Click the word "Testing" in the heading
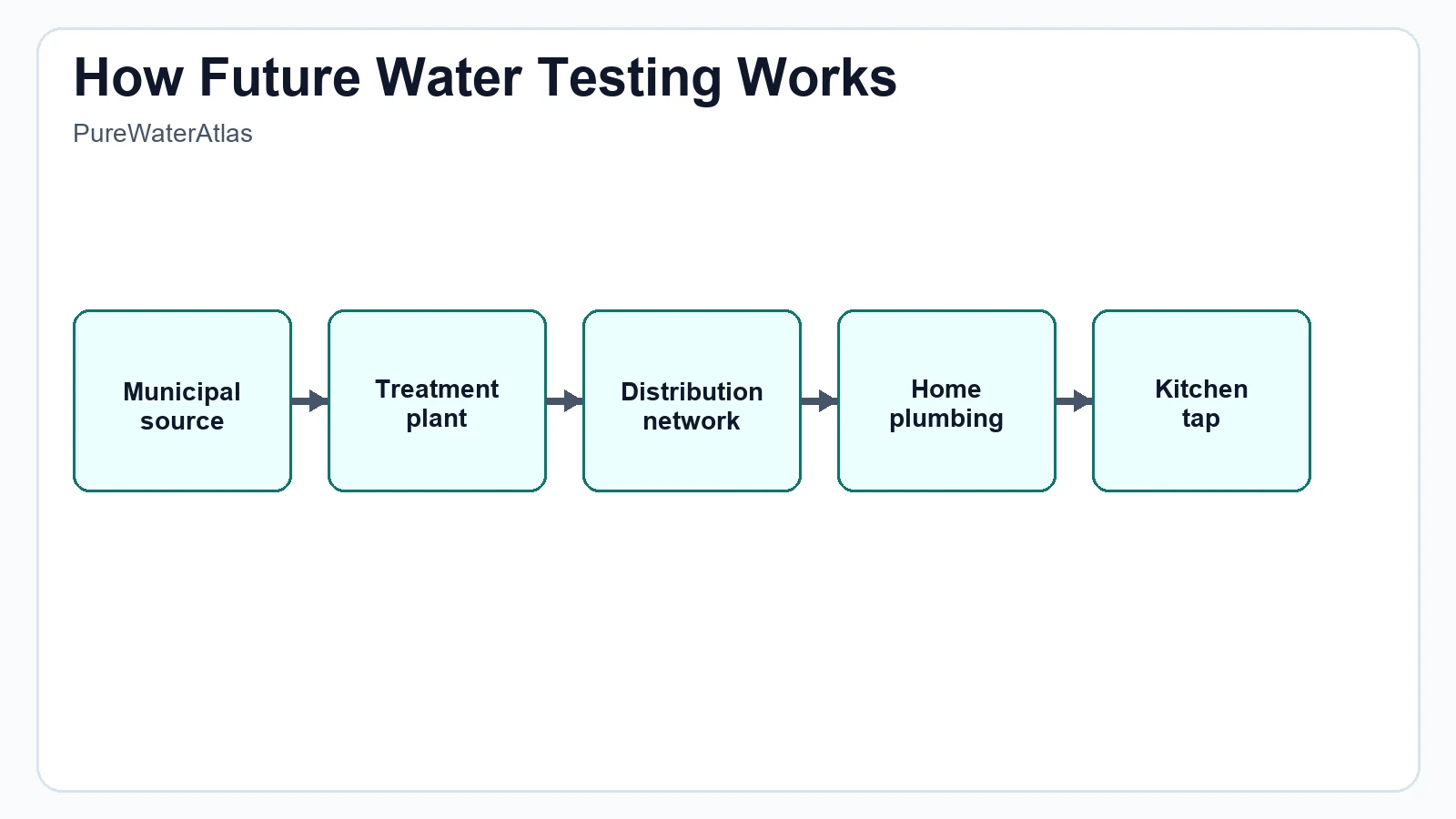The height and width of the screenshot is (819, 1456). tap(629, 77)
